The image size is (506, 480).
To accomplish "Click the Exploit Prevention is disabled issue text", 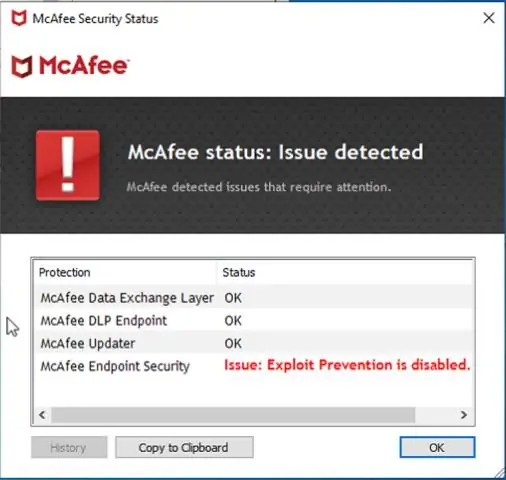I will (x=347, y=365).
